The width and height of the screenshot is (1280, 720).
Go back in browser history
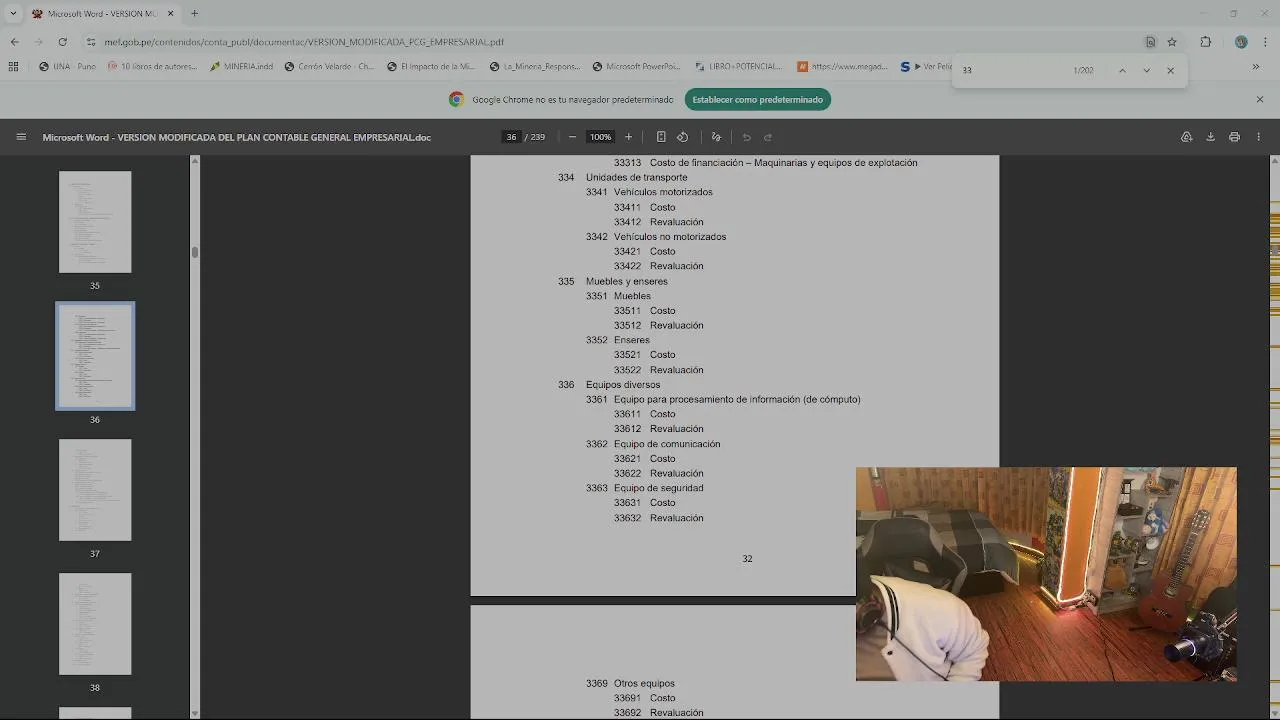14,42
